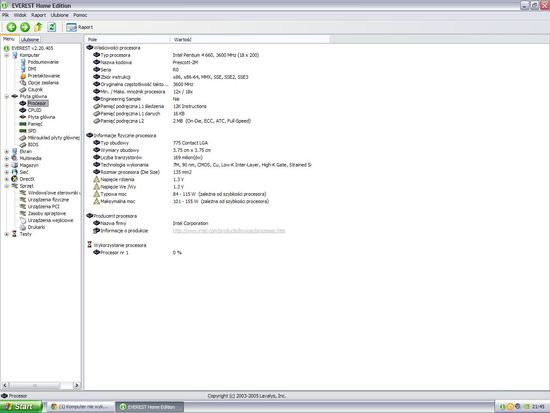Go up one level with Up arrow icon
This screenshot has width=550, height=413.
(38, 27)
